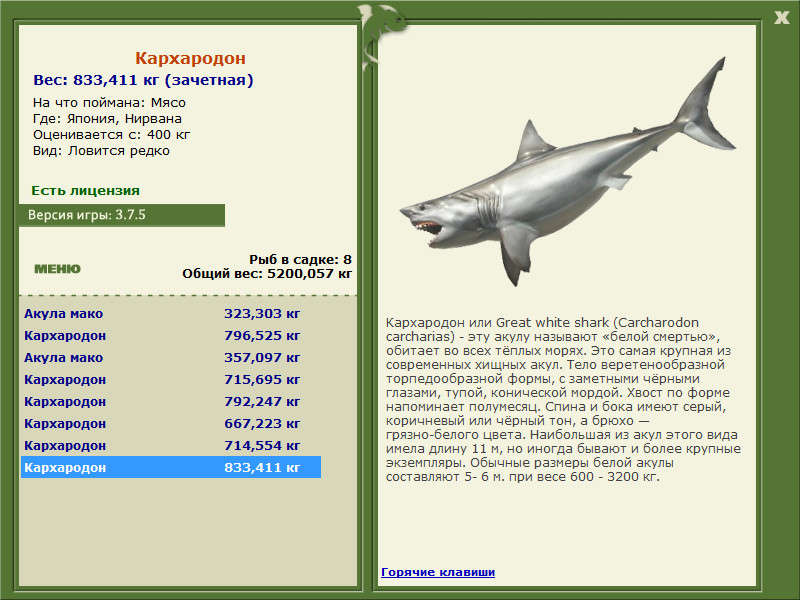The image size is (800, 600).
Task: Click the shark description paragraph
Action: (563, 400)
